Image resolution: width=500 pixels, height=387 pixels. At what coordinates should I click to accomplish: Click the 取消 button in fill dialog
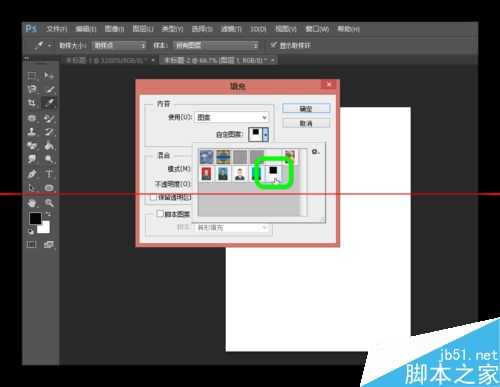[306, 123]
